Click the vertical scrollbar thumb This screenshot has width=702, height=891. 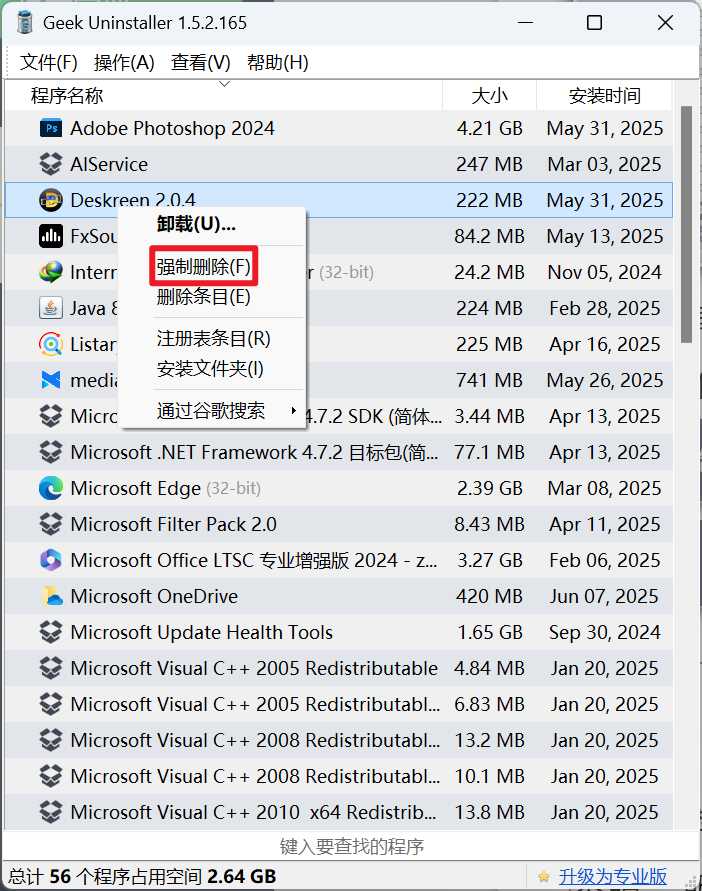click(687, 224)
